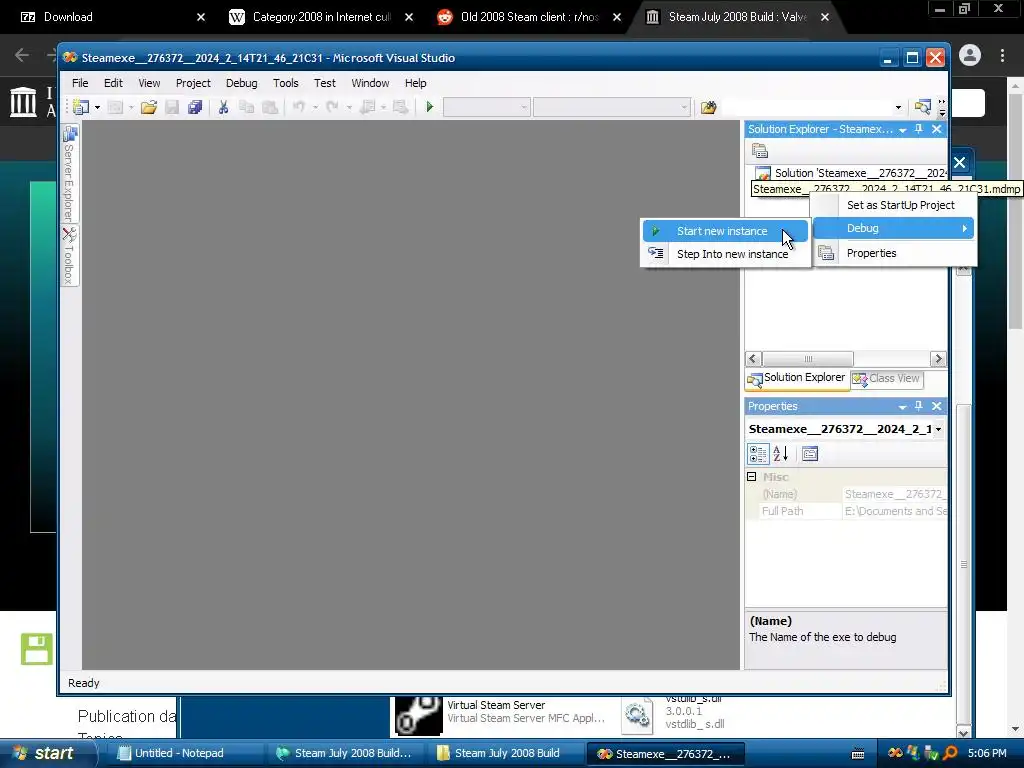The image size is (1024, 768).
Task: Click the Categorized view icon
Action: pyautogui.click(x=758, y=454)
